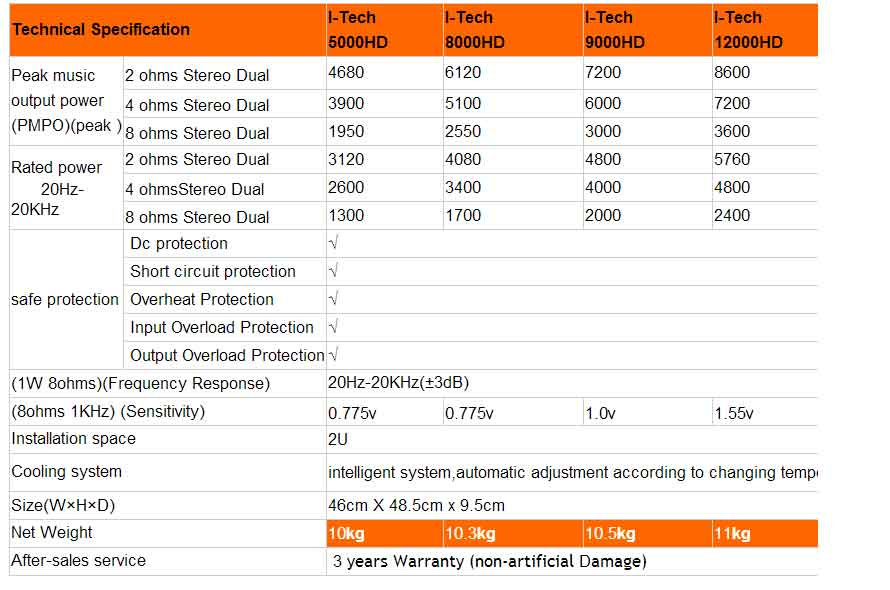Click the 'Technical Specification' header cell
The image size is (890, 590).
[168, 30]
